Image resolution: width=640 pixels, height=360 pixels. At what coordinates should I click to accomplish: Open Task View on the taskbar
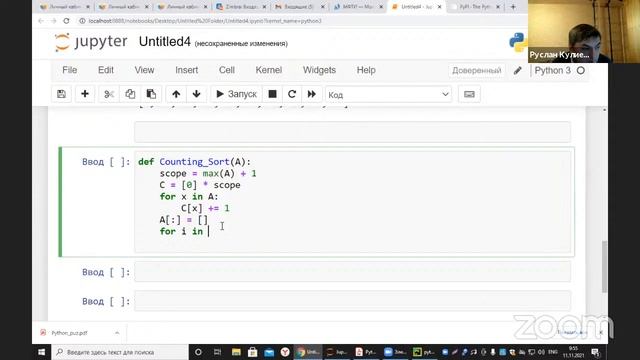point(217,352)
